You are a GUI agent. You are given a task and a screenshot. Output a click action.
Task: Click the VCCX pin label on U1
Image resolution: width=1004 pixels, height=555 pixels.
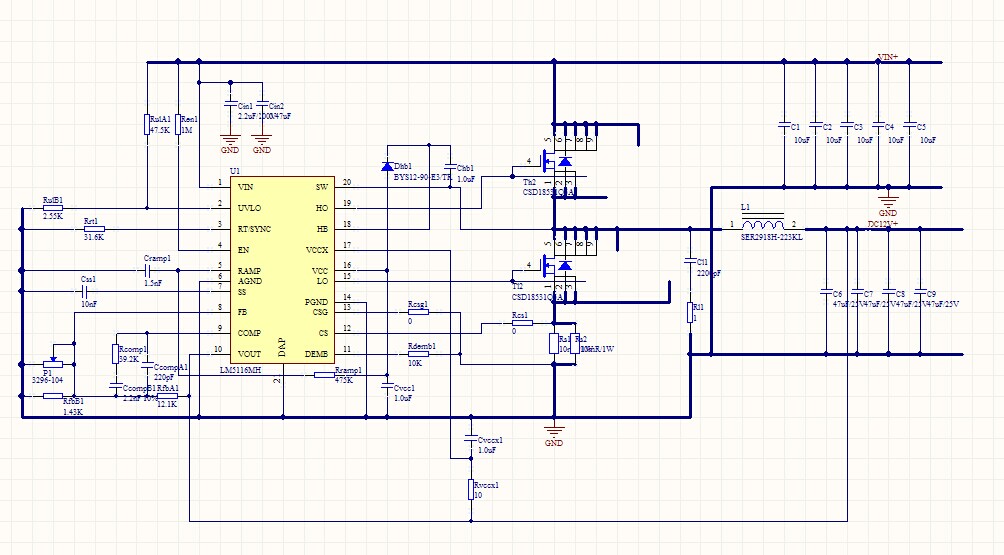pyautogui.click(x=317, y=250)
